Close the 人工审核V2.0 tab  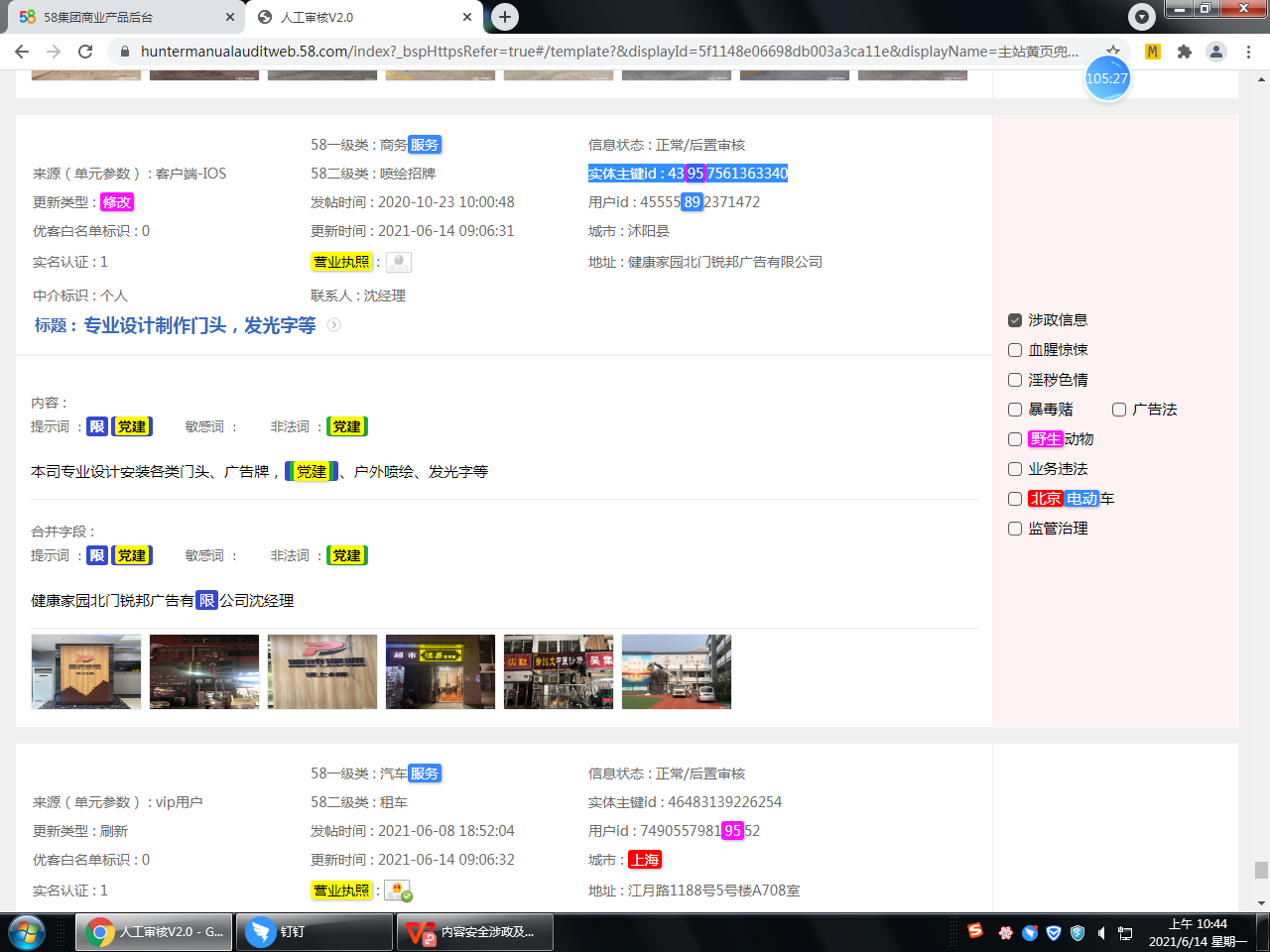[x=467, y=17]
